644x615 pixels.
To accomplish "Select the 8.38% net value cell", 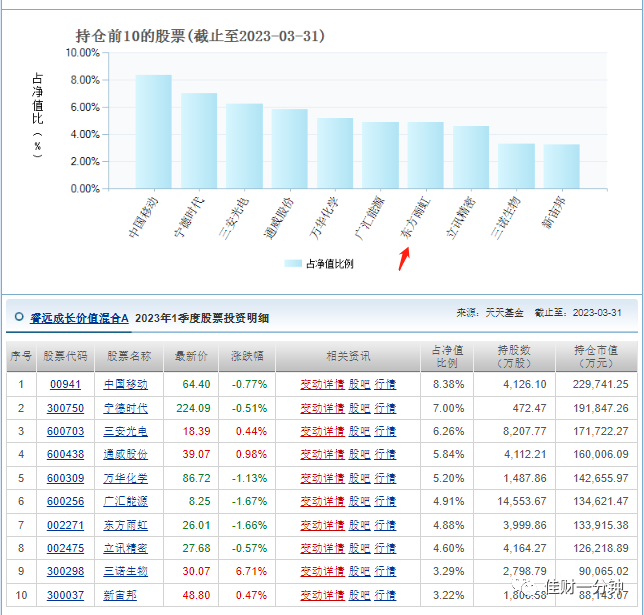I will click(x=448, y=385).
